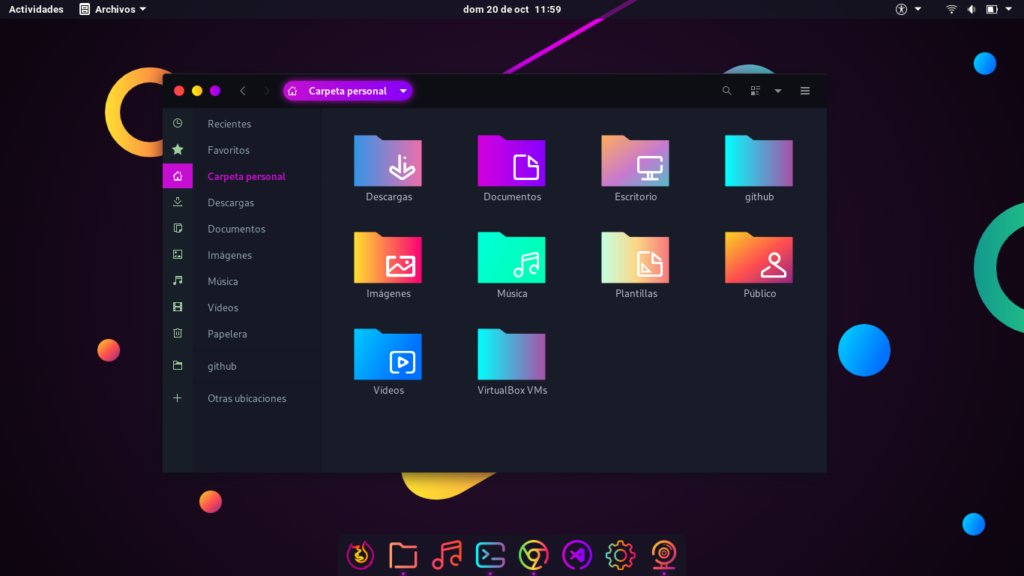Open Papelera in the sidebar

point(242,333)
